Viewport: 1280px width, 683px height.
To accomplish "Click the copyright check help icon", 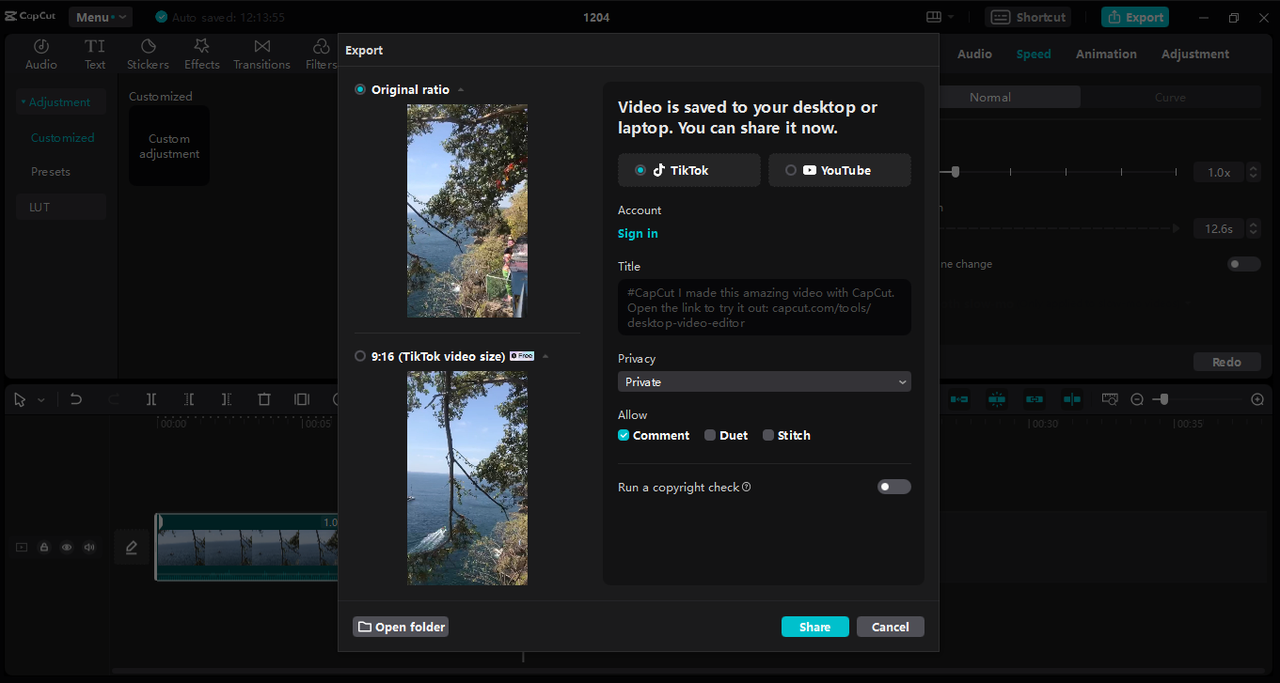I will (x=747, y=487).
